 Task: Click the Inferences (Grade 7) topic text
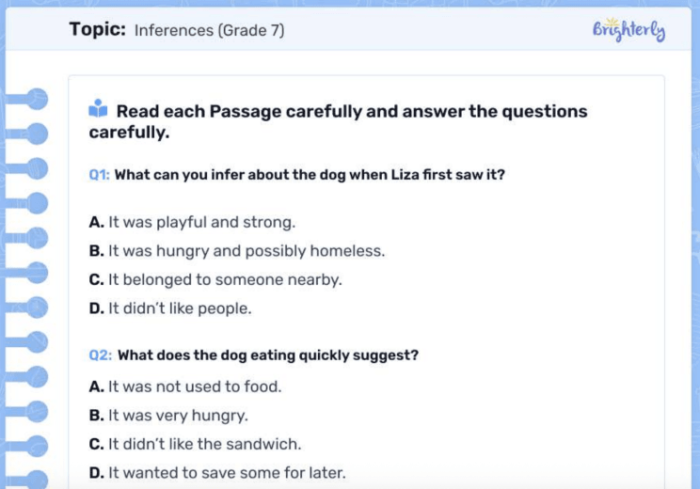click(x=209, y=31)
